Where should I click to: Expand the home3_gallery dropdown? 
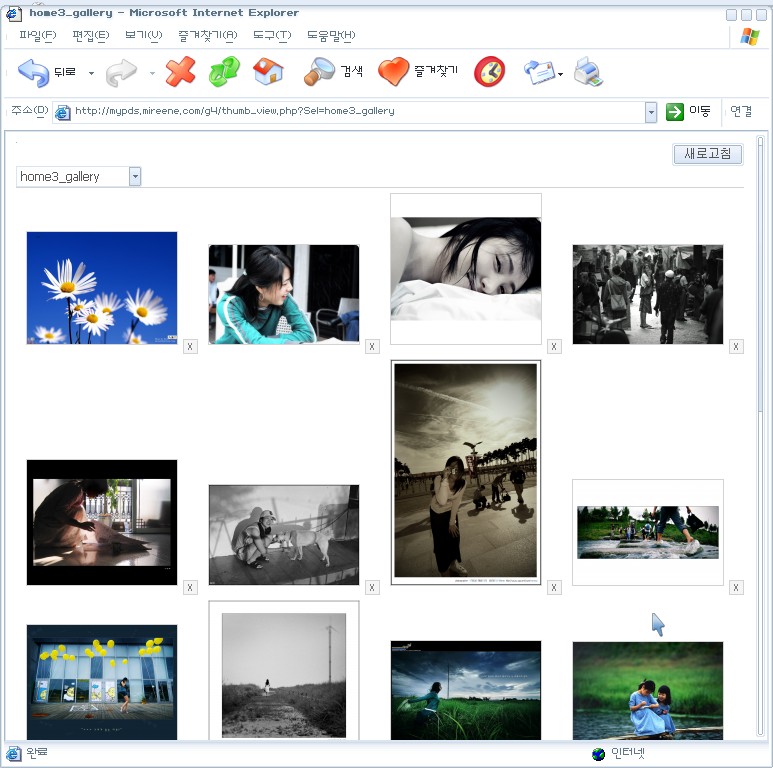point(135,177)
